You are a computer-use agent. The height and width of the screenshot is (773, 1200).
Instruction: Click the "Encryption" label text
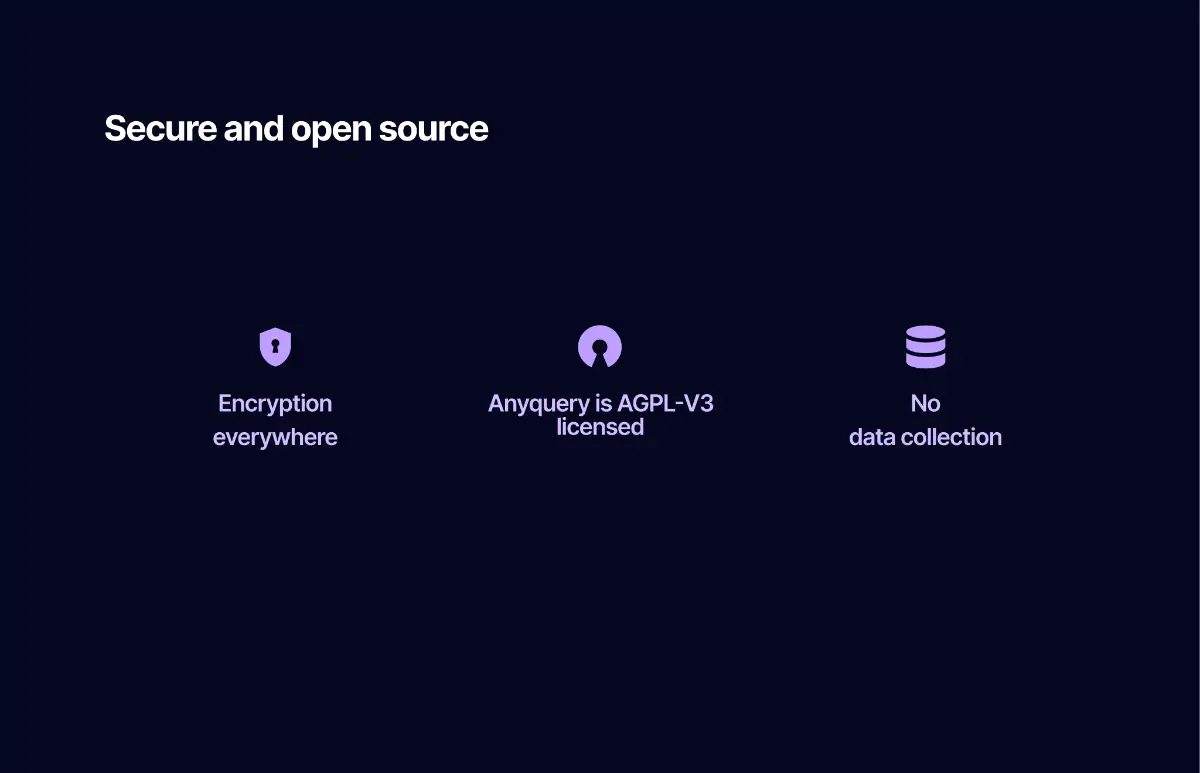click(275, 404)
